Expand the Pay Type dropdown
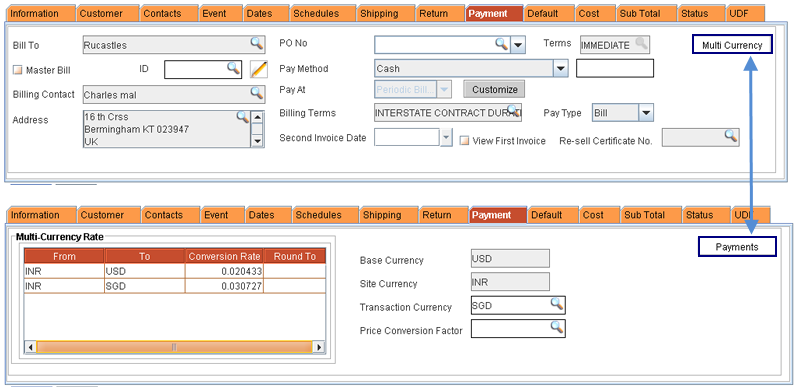The width and height of the screenshot is (796, 387). (x=646, y=113)
